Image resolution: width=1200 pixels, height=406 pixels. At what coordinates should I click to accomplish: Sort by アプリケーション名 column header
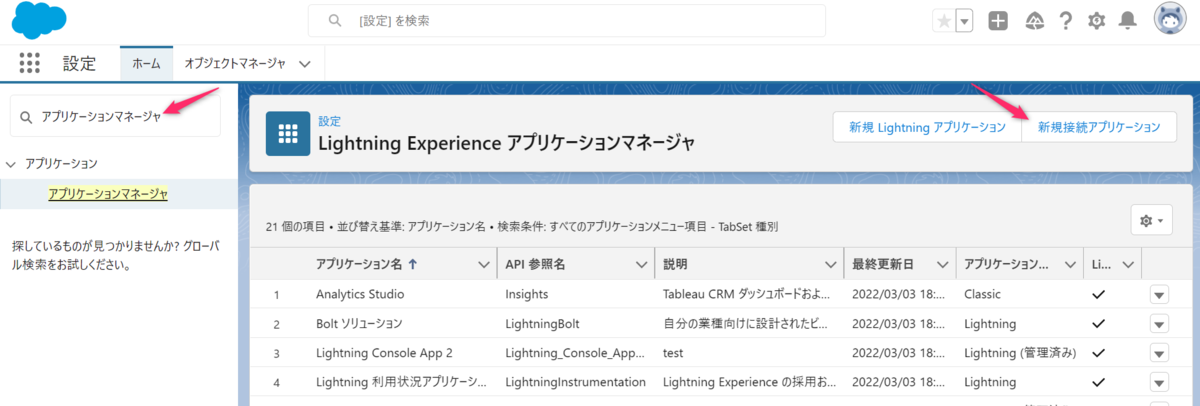tap(355, 264)
